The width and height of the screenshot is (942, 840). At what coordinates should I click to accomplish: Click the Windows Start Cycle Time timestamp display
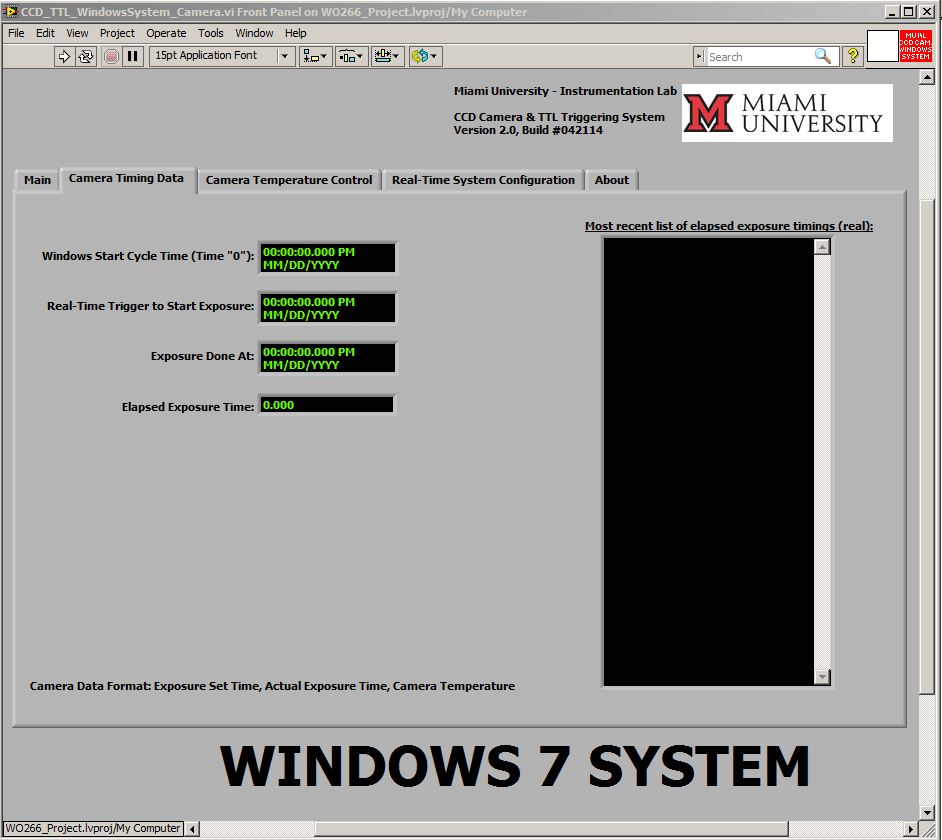327,258
